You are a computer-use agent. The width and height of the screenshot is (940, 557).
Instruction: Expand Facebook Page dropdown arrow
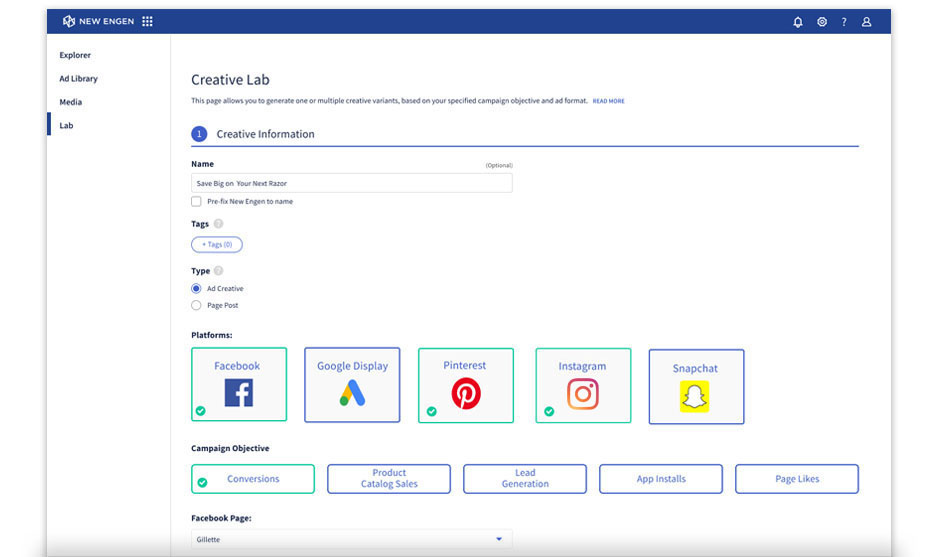(499, 539)
